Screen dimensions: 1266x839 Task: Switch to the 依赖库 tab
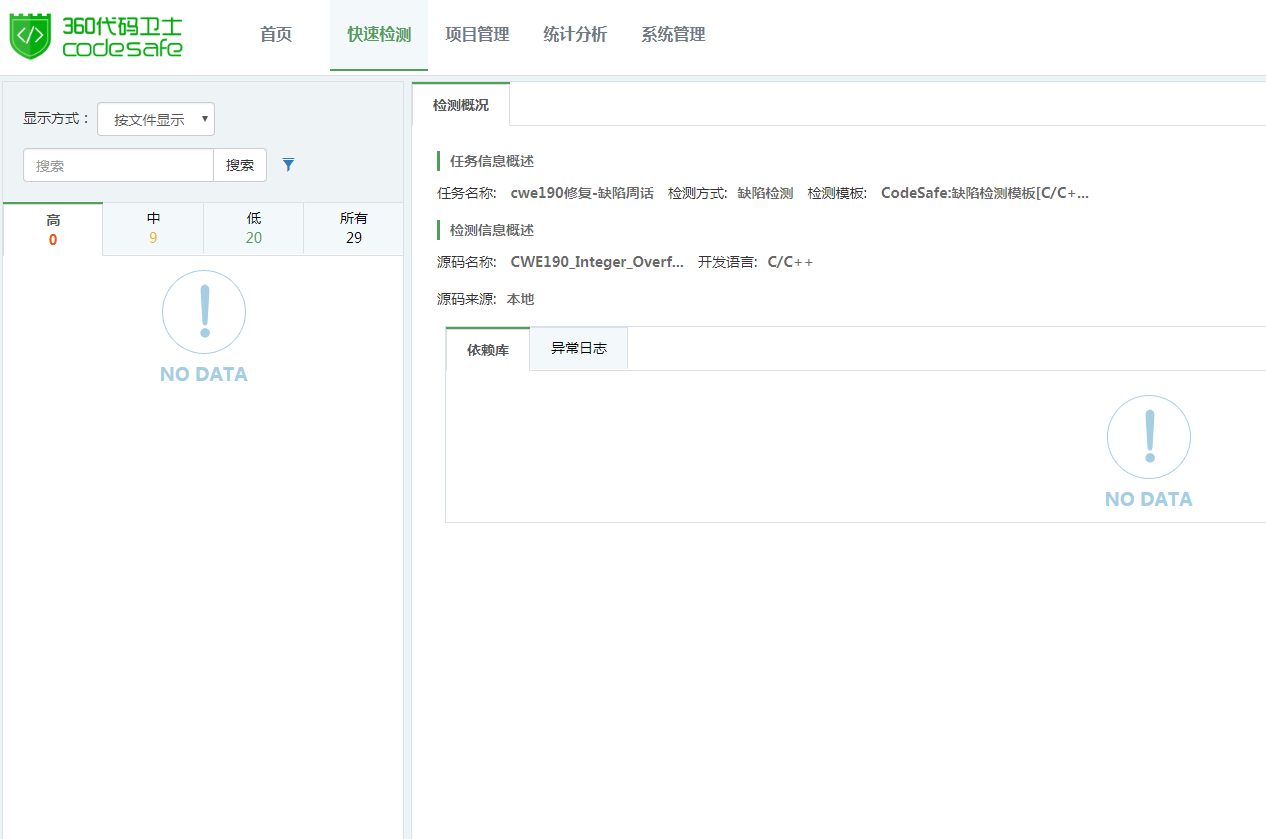coord(488,350)
